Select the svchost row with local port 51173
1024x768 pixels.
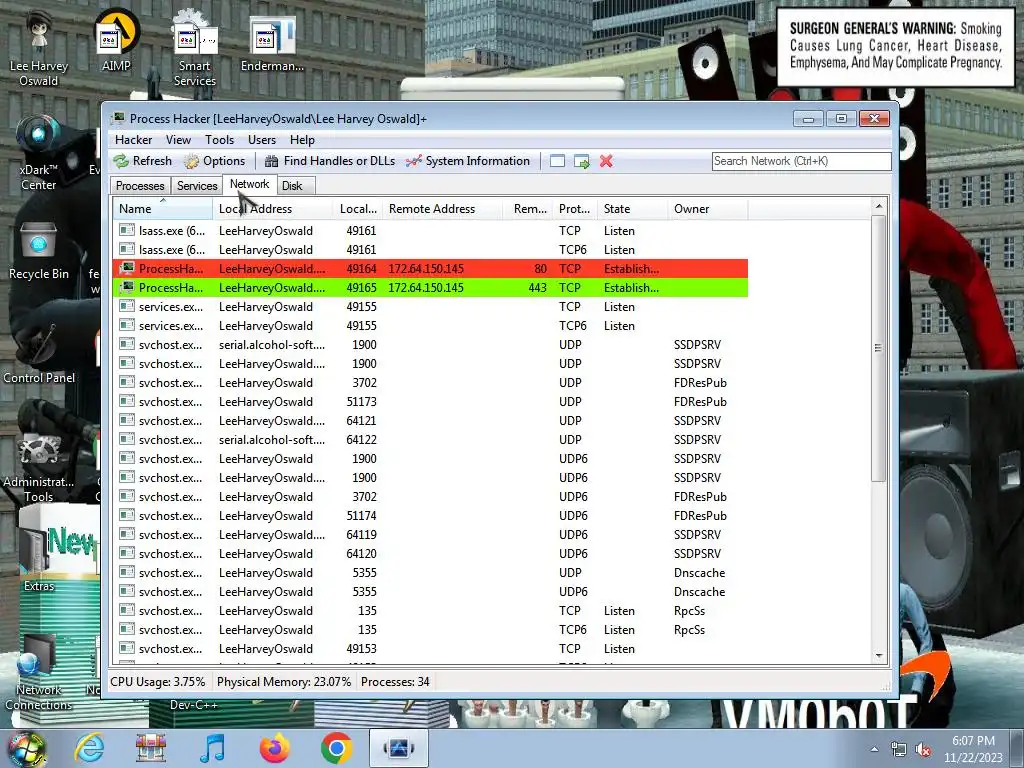point(430,402)
